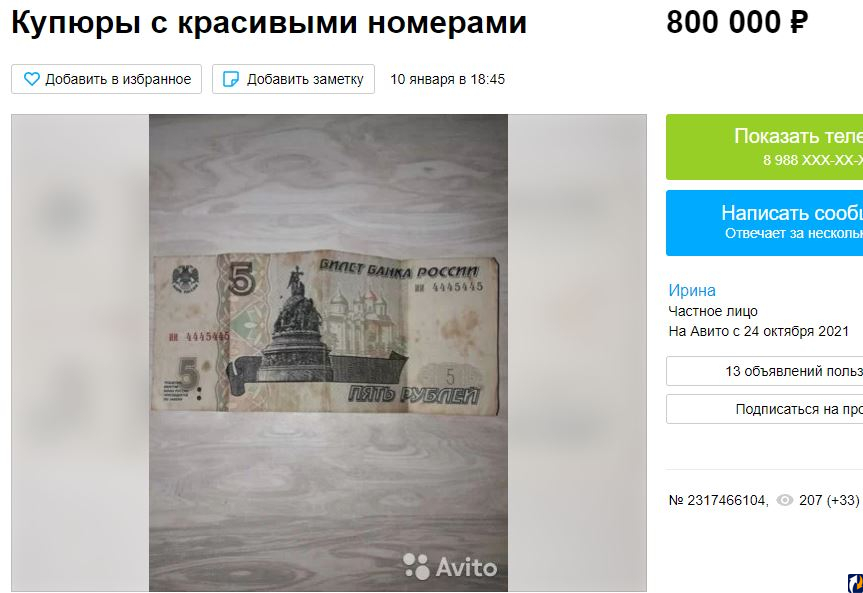The width and height of the screenshot is (863, 593).
Task: Click the Частное лицо label
Action: [x=713, y=311]
